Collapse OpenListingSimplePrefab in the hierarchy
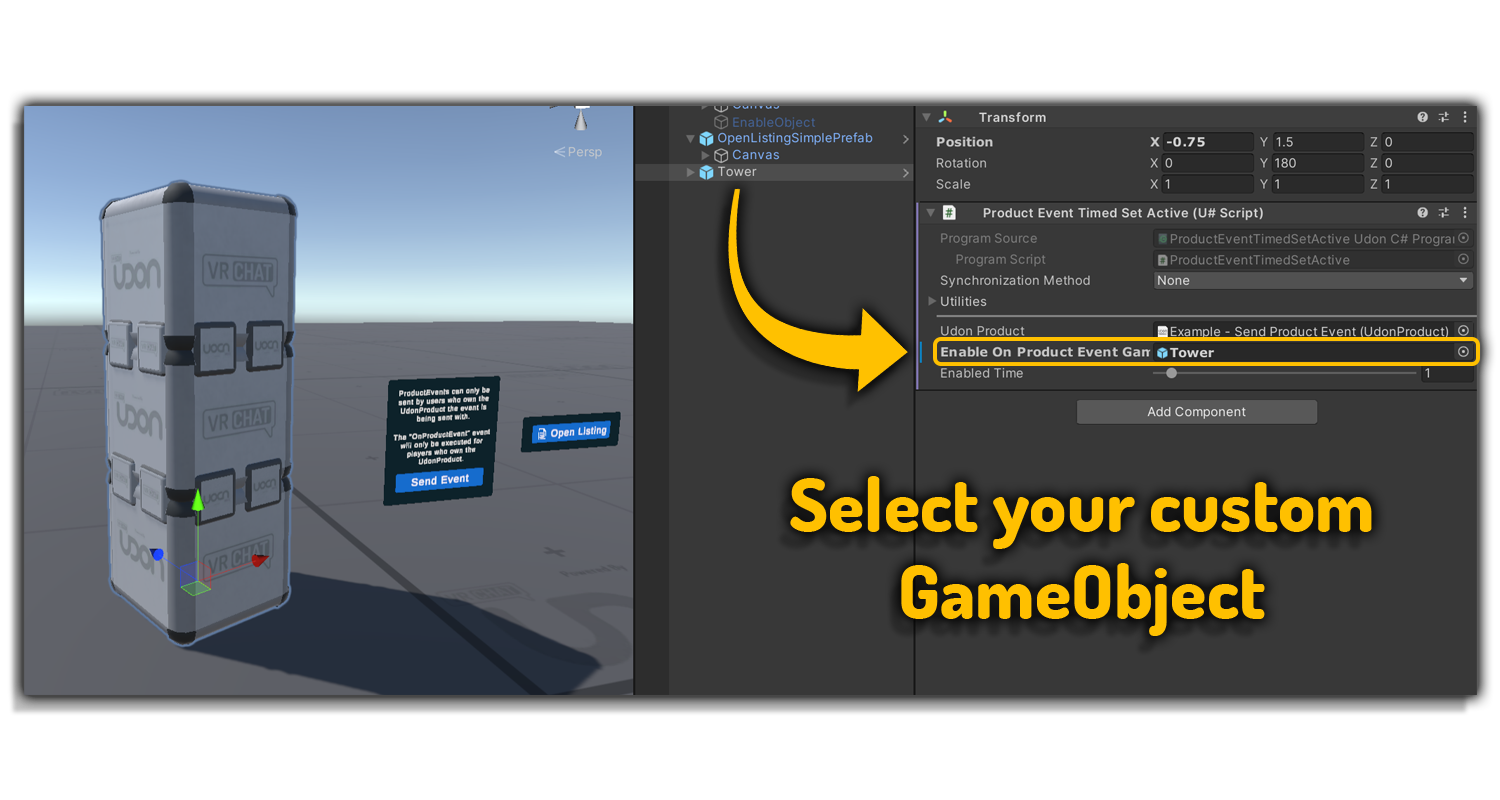Screen dimensions: 1500x800 coord(690,138)
